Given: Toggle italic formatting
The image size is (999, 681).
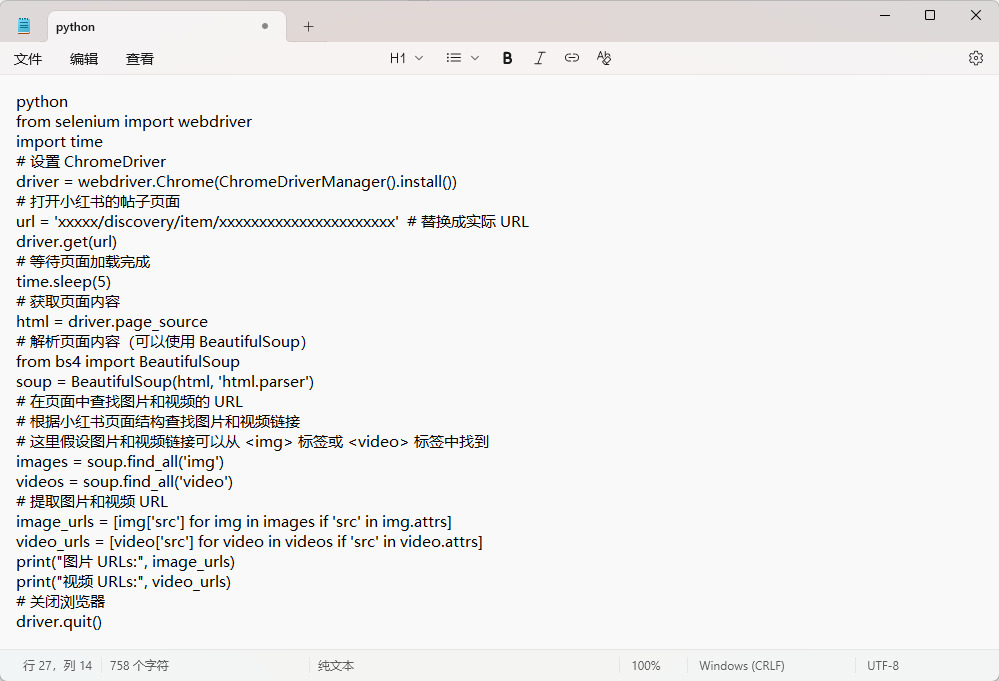Looking at the screenshot, I should pos(540,58).
